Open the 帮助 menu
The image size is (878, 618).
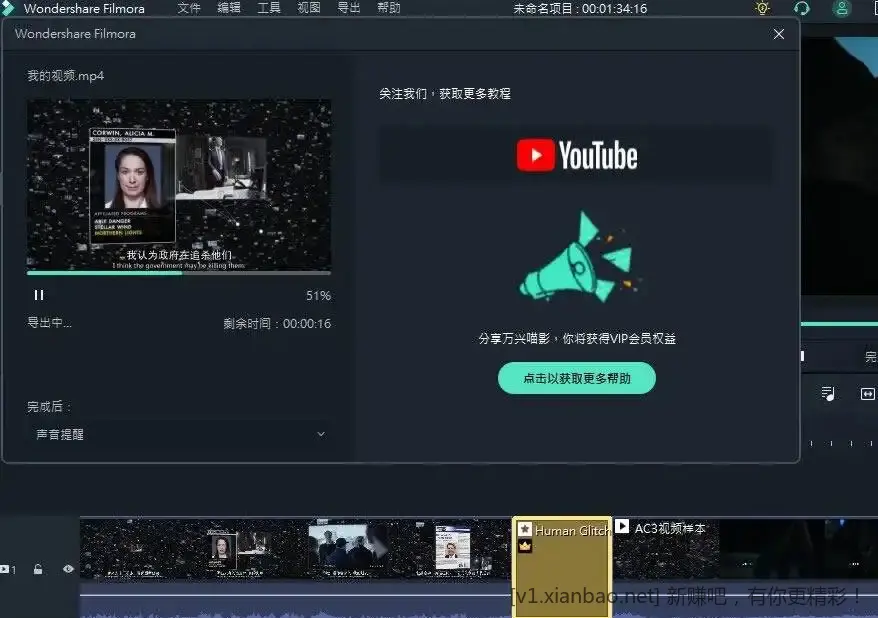[389, 8]
